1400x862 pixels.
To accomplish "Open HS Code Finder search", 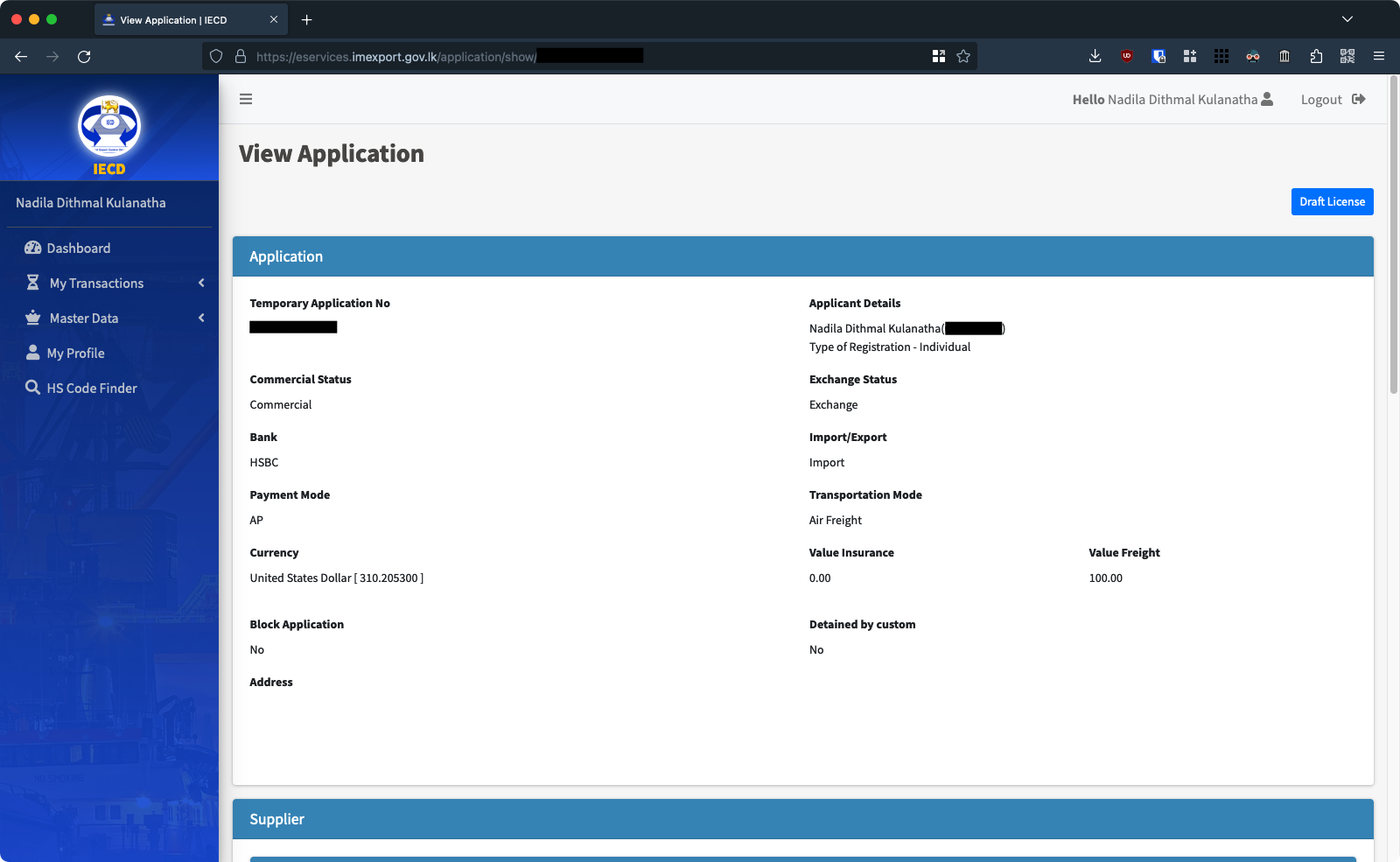I will click(x=91, y=389).
